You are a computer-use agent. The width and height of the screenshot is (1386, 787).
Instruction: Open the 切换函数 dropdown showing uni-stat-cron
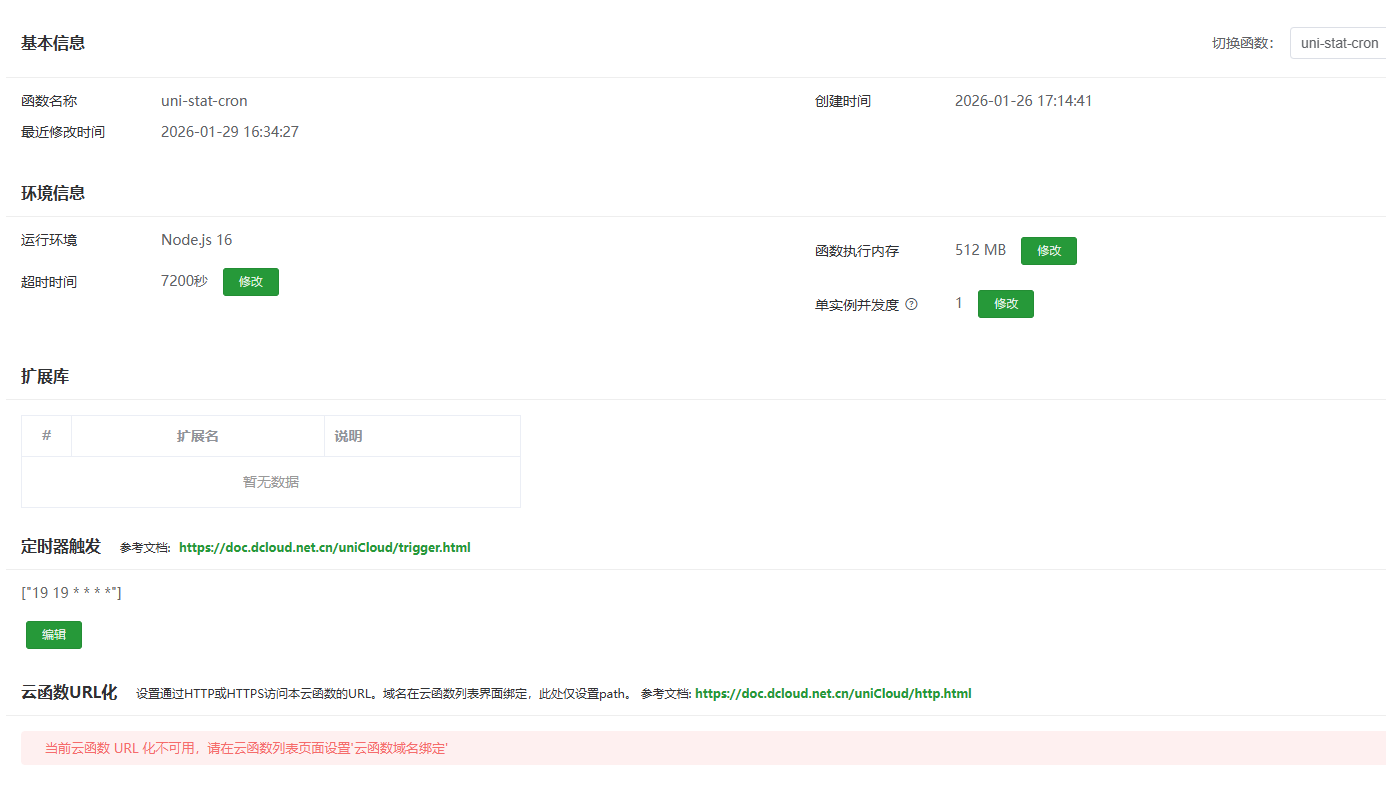click(x=1338, y=43)
